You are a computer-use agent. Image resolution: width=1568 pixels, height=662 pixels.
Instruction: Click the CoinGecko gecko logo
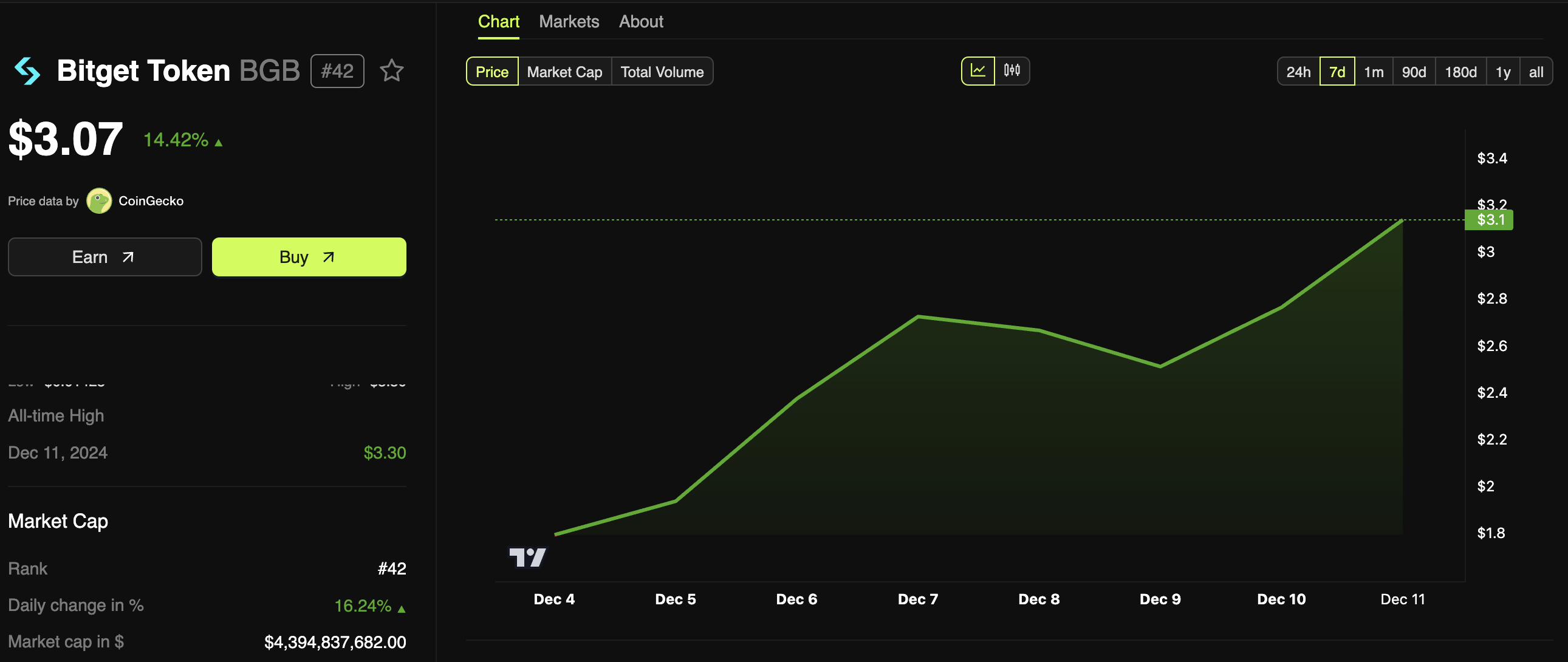pos(98,201)
